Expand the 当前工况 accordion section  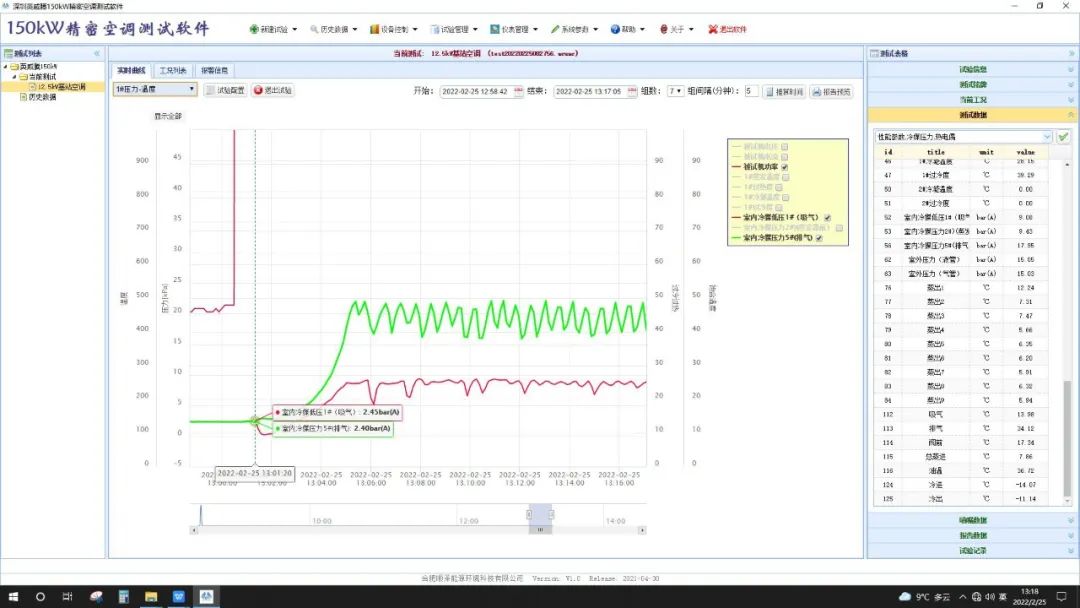tap(972, 100)
